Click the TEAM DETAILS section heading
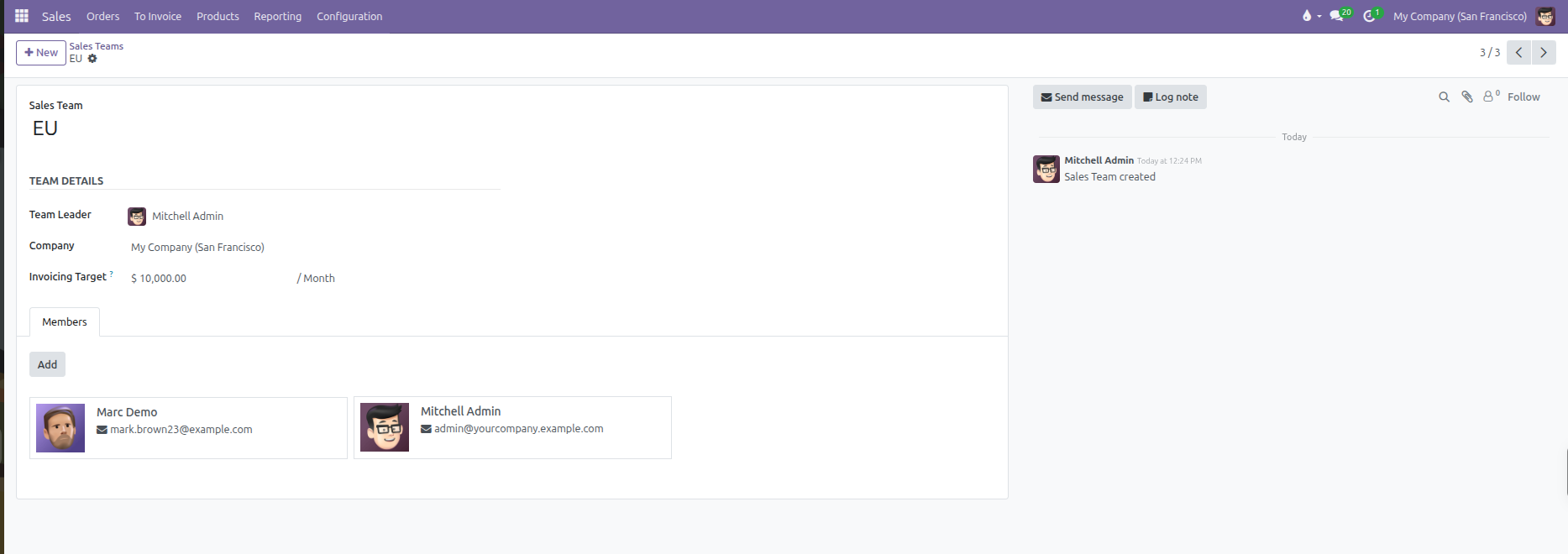 click(66, 181)
